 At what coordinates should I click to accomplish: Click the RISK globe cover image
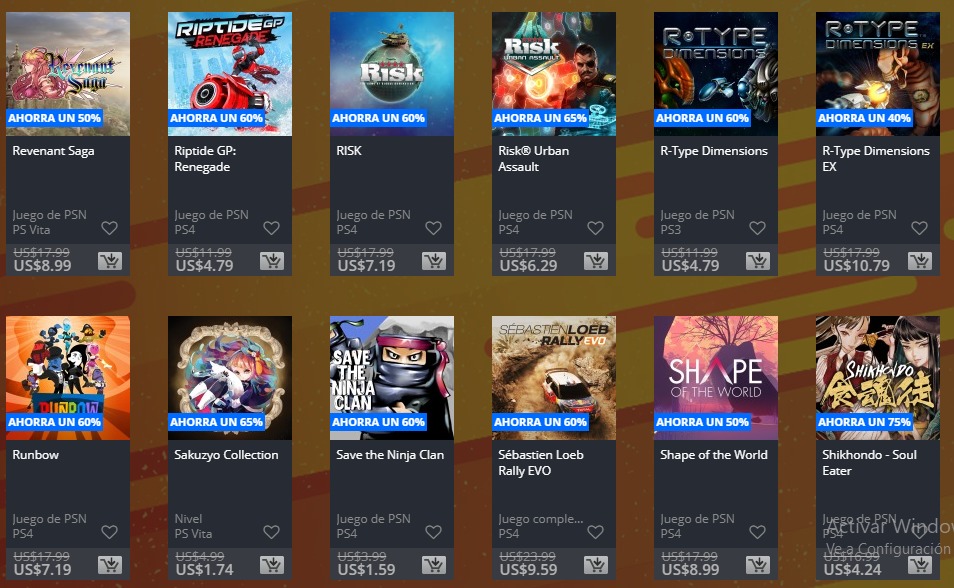pyautogui.click(x=392, y=74)
